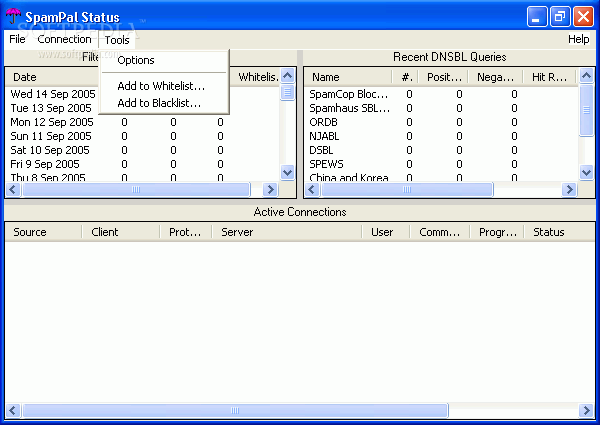Close the open Tools menu

click(117, 40)
